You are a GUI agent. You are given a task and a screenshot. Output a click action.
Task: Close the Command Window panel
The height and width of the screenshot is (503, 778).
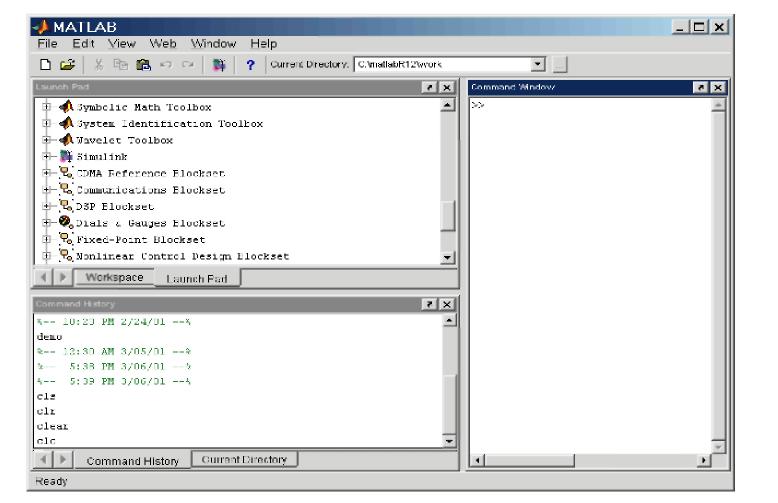(x=718, y=87)
